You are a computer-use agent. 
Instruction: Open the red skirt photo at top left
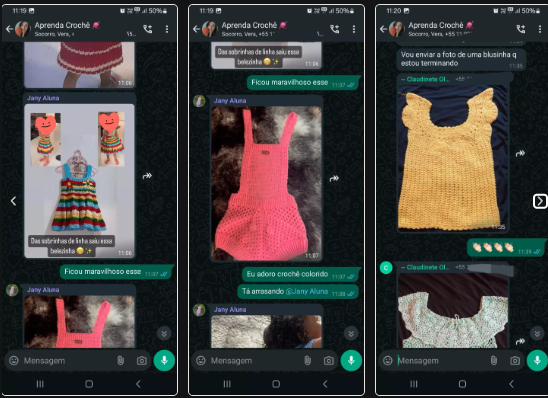click(x=79, y=65)
